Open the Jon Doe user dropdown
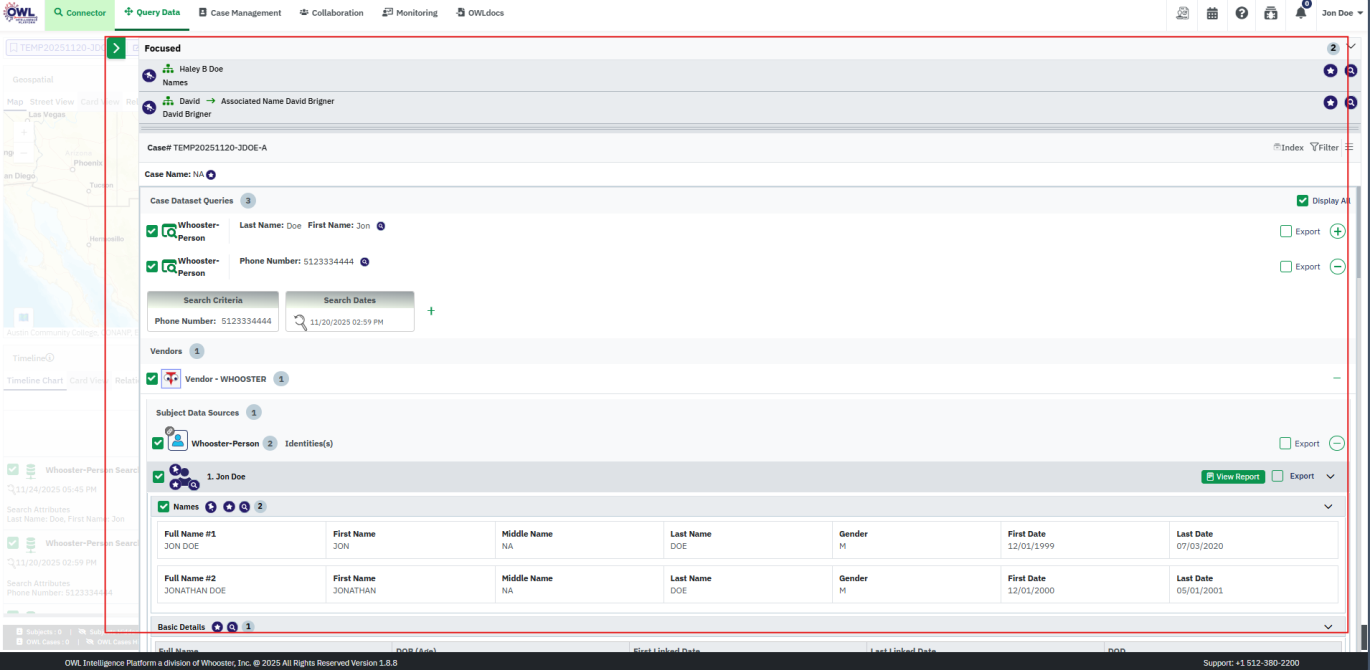1370x670 pixels. pyautogui.click(x=1342, y=13)
